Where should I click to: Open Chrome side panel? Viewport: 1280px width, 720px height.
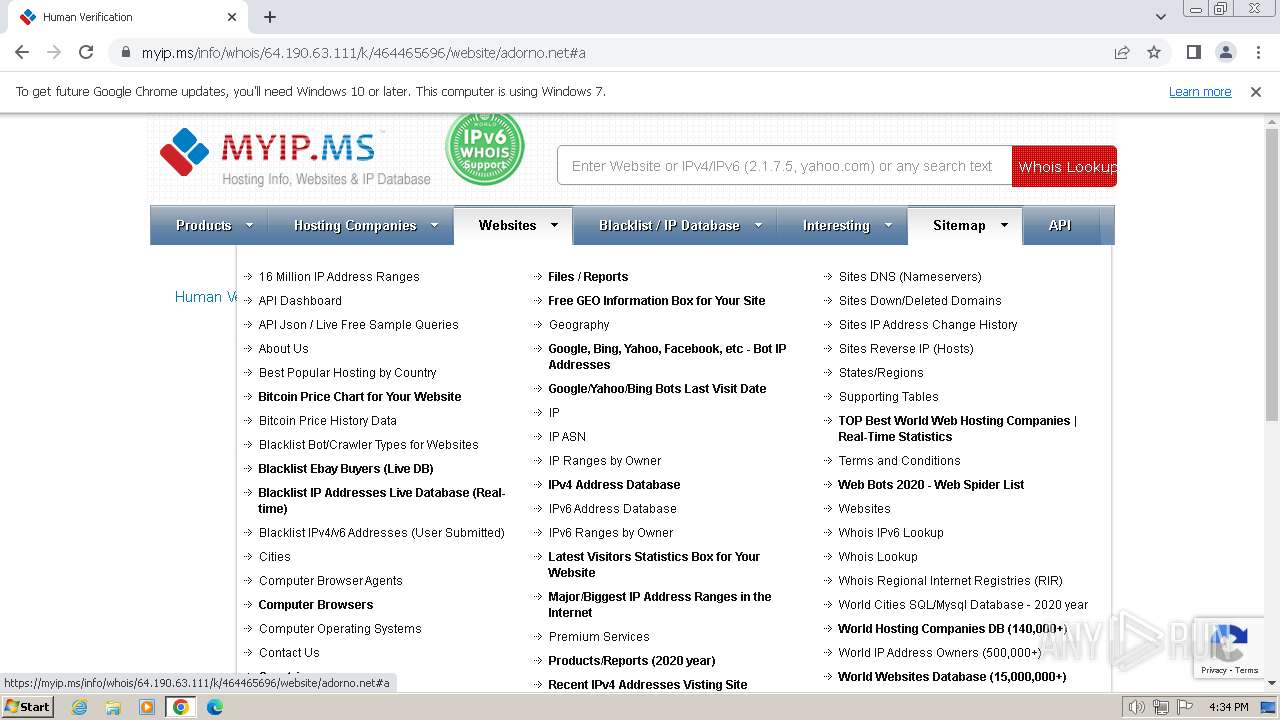pyautogui.click(x=1193, y=52)
